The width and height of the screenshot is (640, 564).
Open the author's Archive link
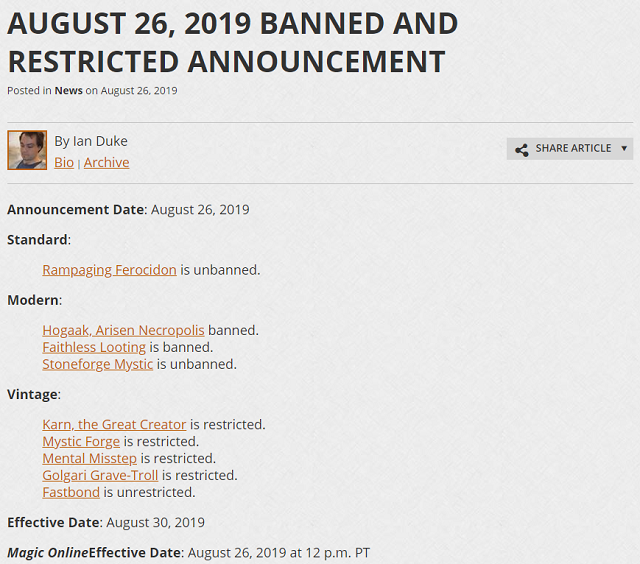pos(107,162)
